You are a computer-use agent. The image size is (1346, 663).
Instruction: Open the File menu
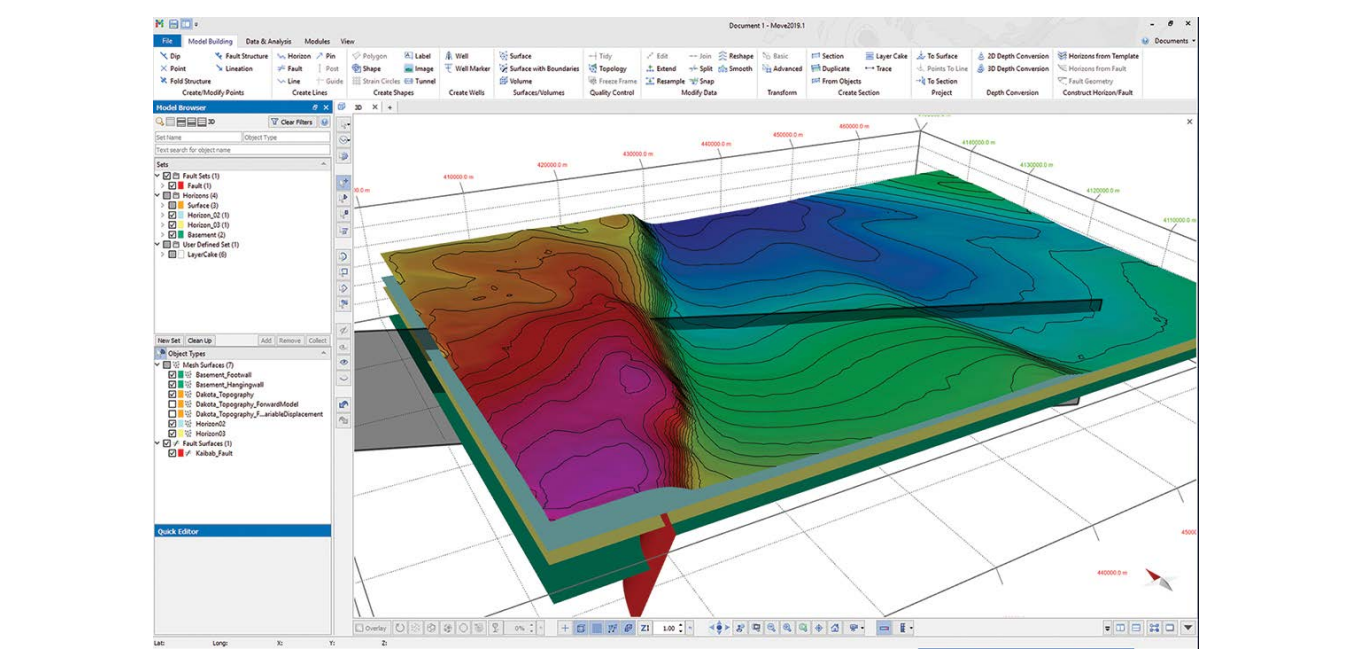167,41
